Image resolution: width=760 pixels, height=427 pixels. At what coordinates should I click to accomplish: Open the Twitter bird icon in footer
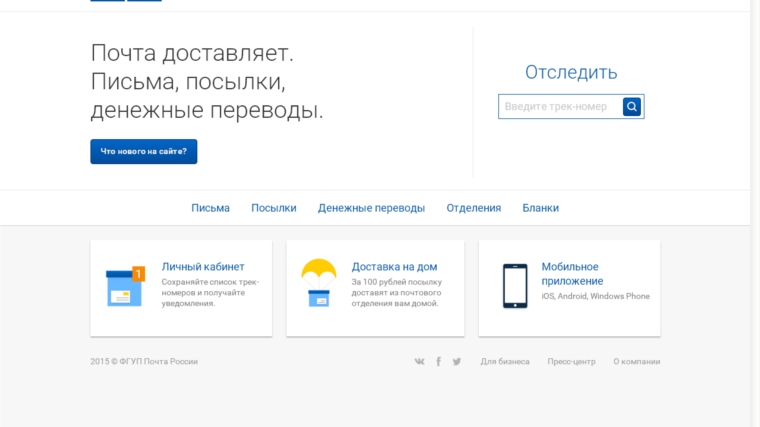pyautogui.click(x=457, y=362)
